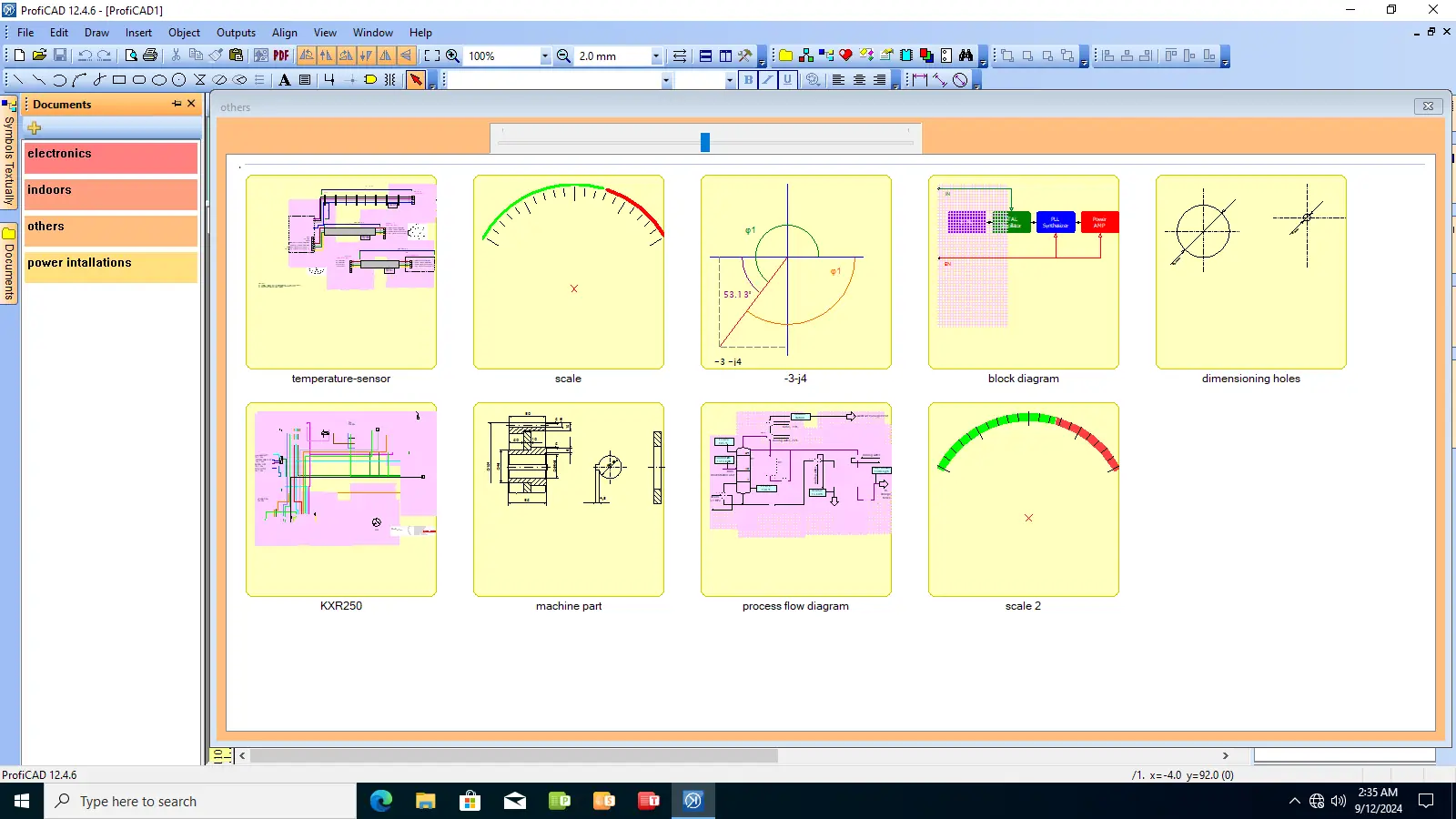Open Print Preview from the toolbar
This screenshot has width=1456, height=819.
pos(131,56)
